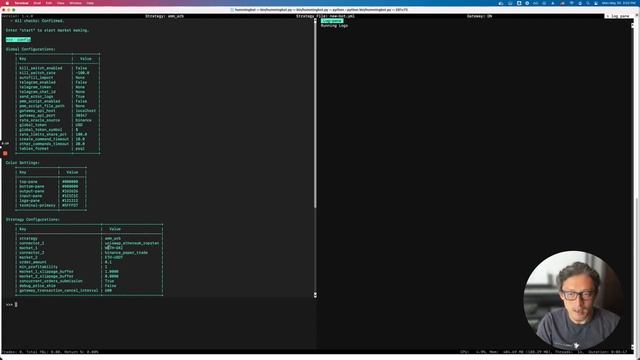640x360 pixels.
Task: Click the market_2 ETH-USDT value
Action: point(113,258)
